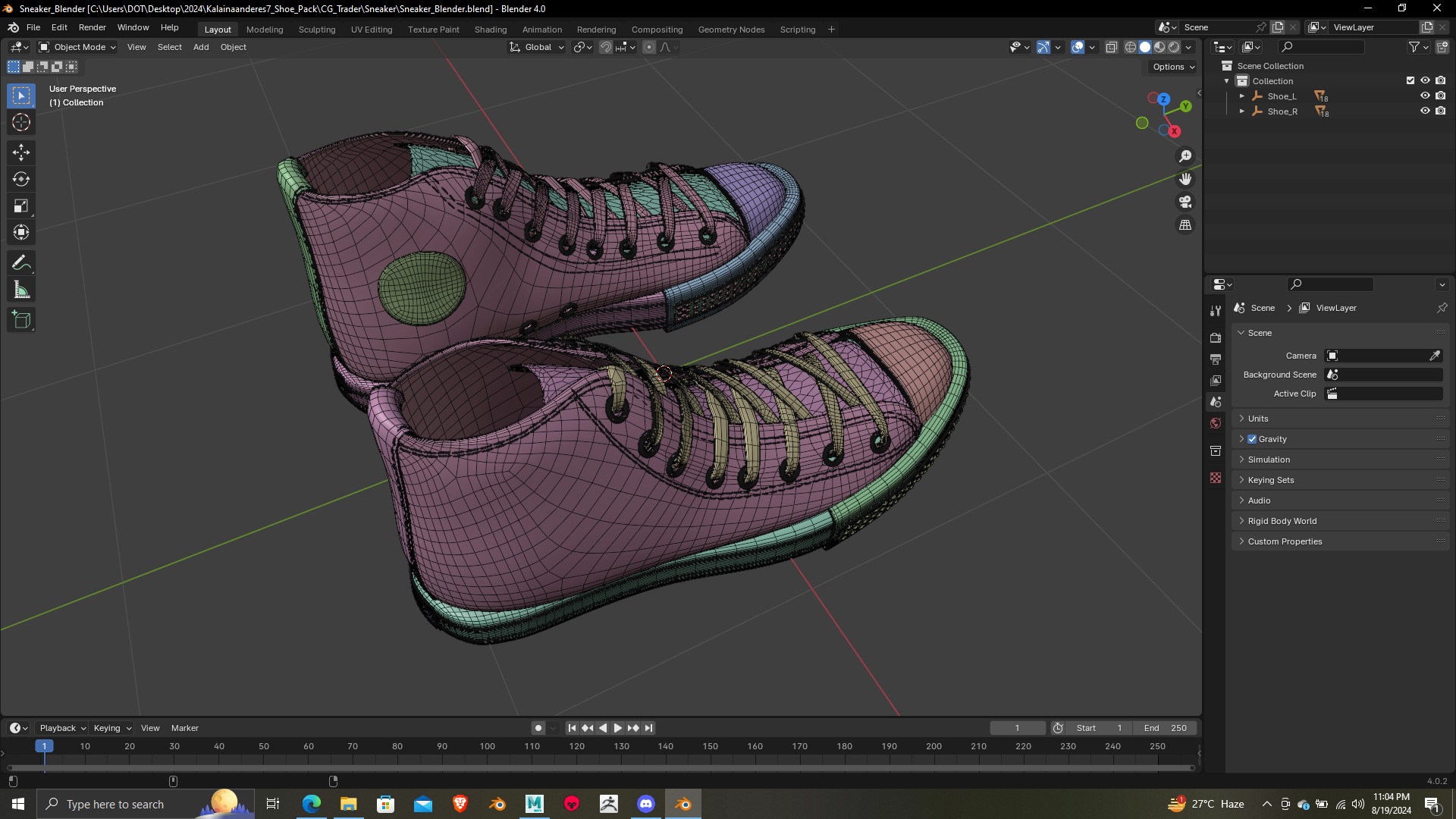Image resolution: width=1456 pixels, height=819 pixels.
Task: Toggle viewport gizmos display
Action: pos(1043,47)
